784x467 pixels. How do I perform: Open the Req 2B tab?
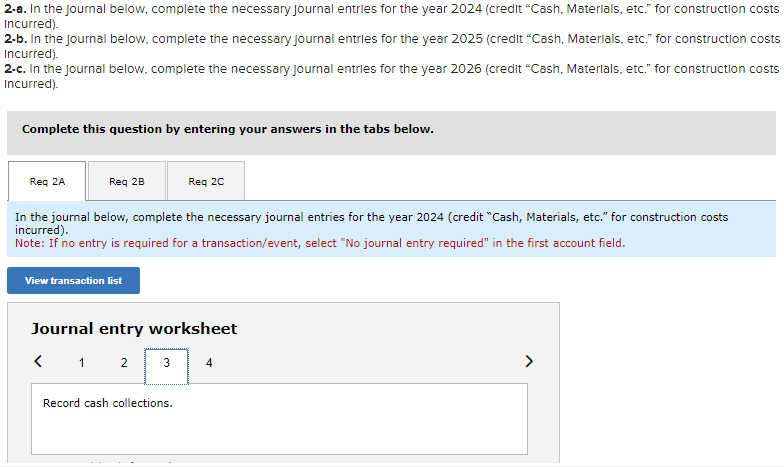[x=127, y=182]
